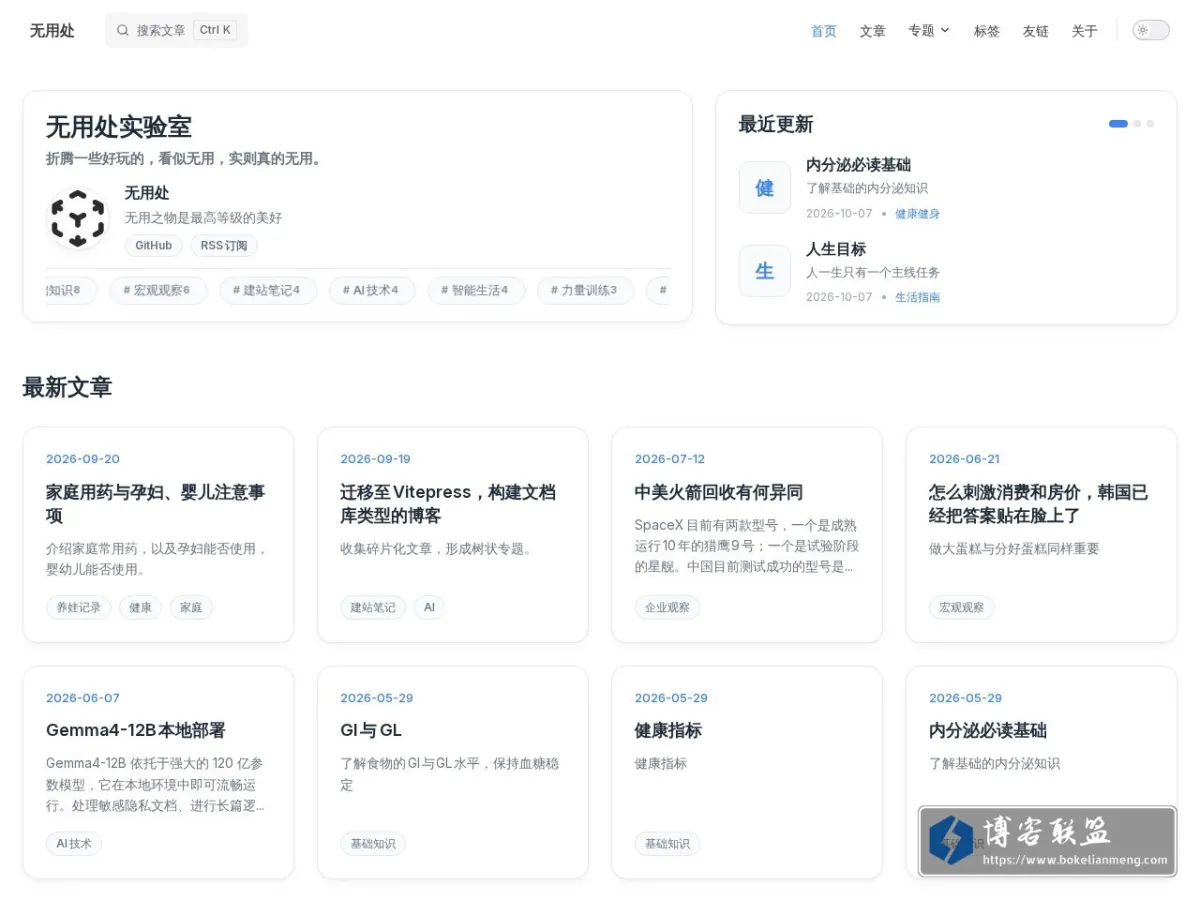Viewport: 1200px width, 900px height.
Task: Open 内分泌必读基础 in 最近更新
Action: point(858,165)
